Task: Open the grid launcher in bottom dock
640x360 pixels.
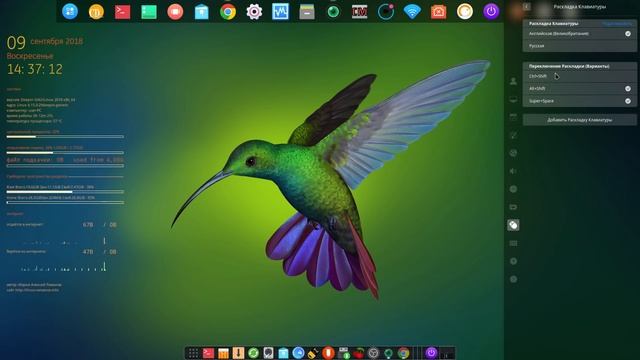Action: pos(193,353)
